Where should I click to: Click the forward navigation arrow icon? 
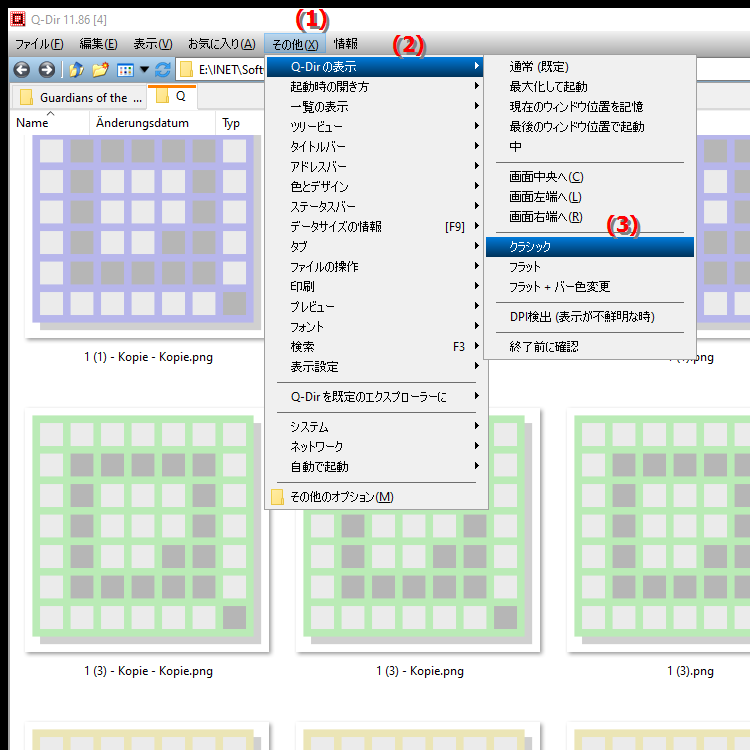46,70
